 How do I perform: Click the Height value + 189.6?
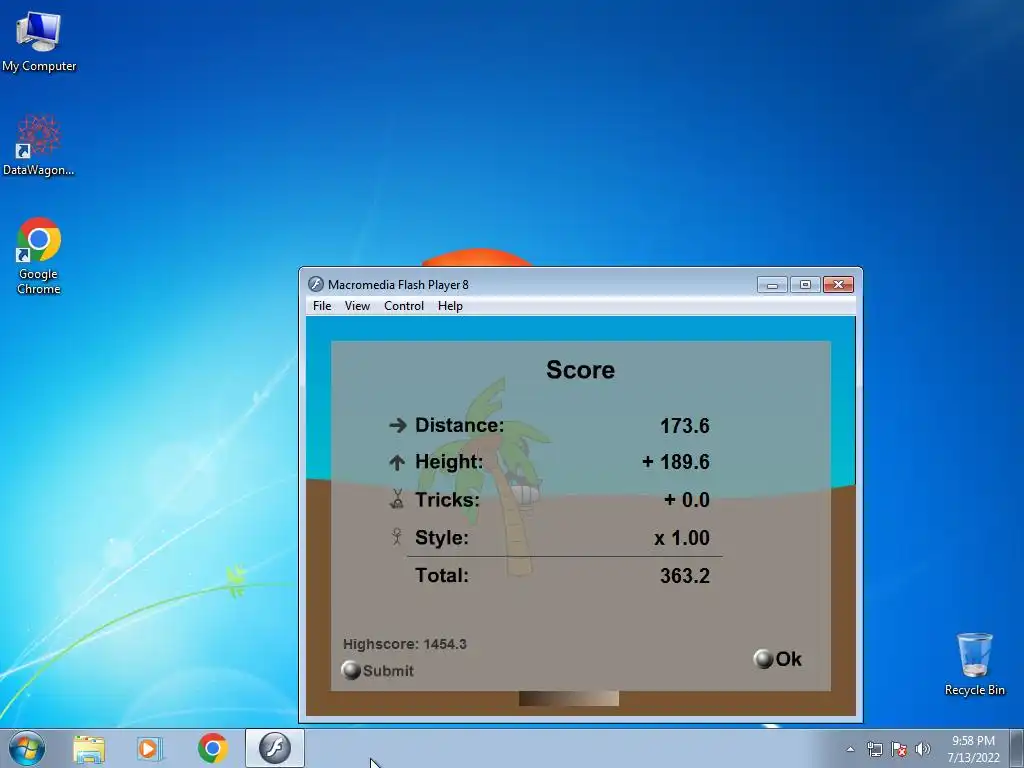[675, 462]
